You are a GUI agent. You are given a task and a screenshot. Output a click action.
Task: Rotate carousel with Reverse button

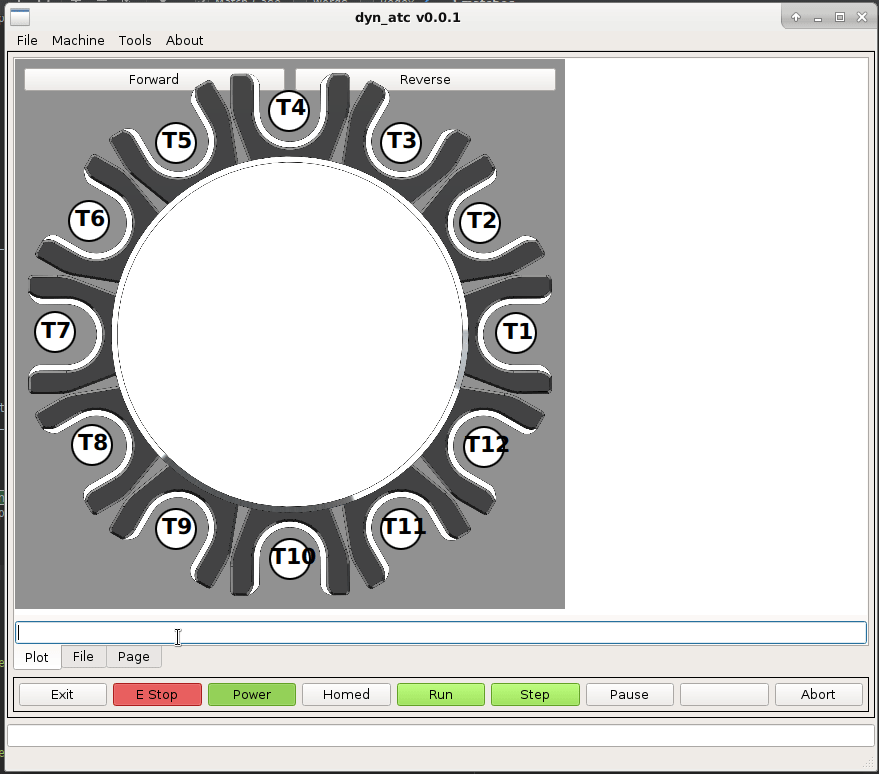tap(425, 80)
